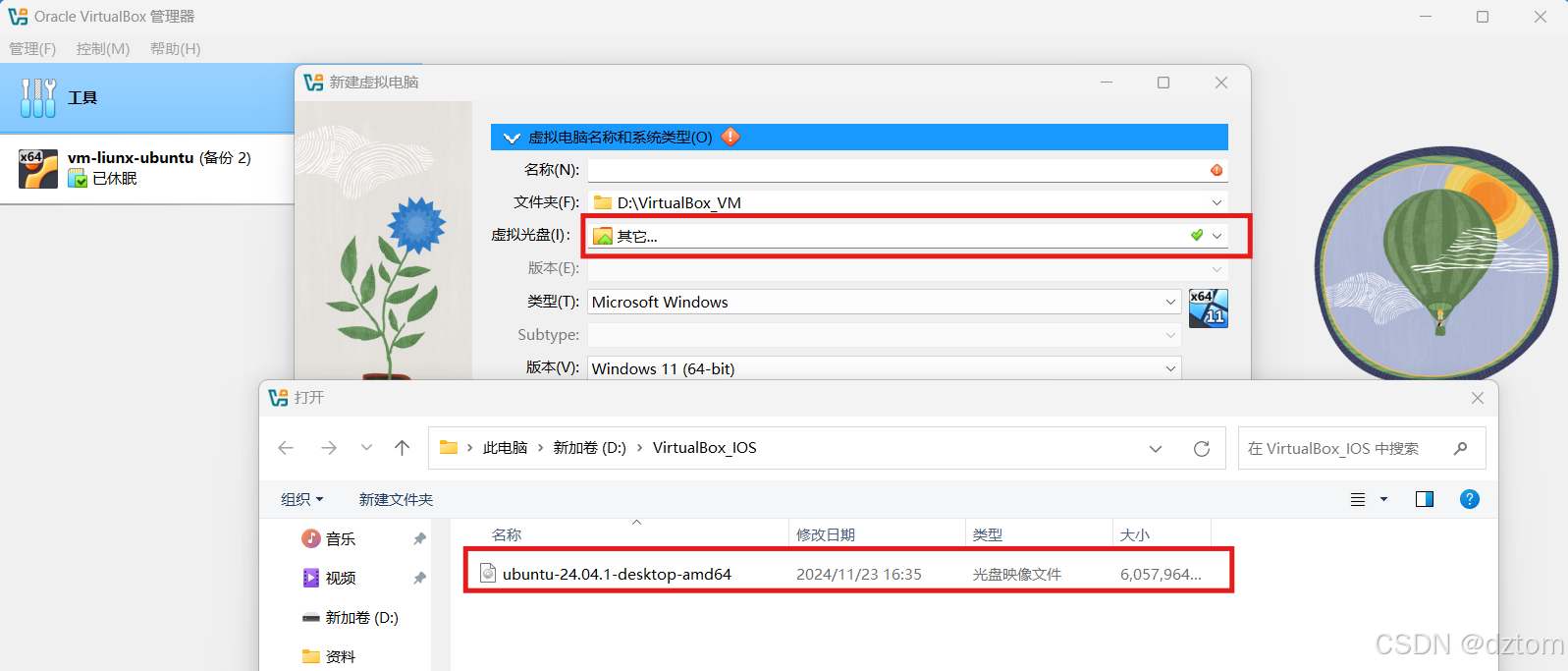
Task: Click the ISO disc file icon
Action: click(x=488, y=573)
